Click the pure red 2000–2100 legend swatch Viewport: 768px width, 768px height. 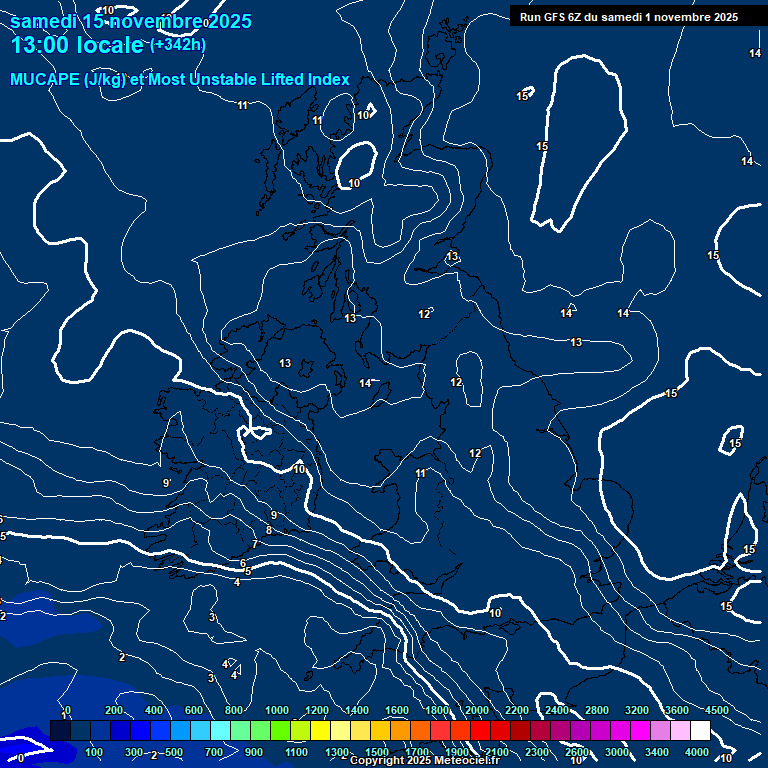pyautogui.click(x=480, y=730)
